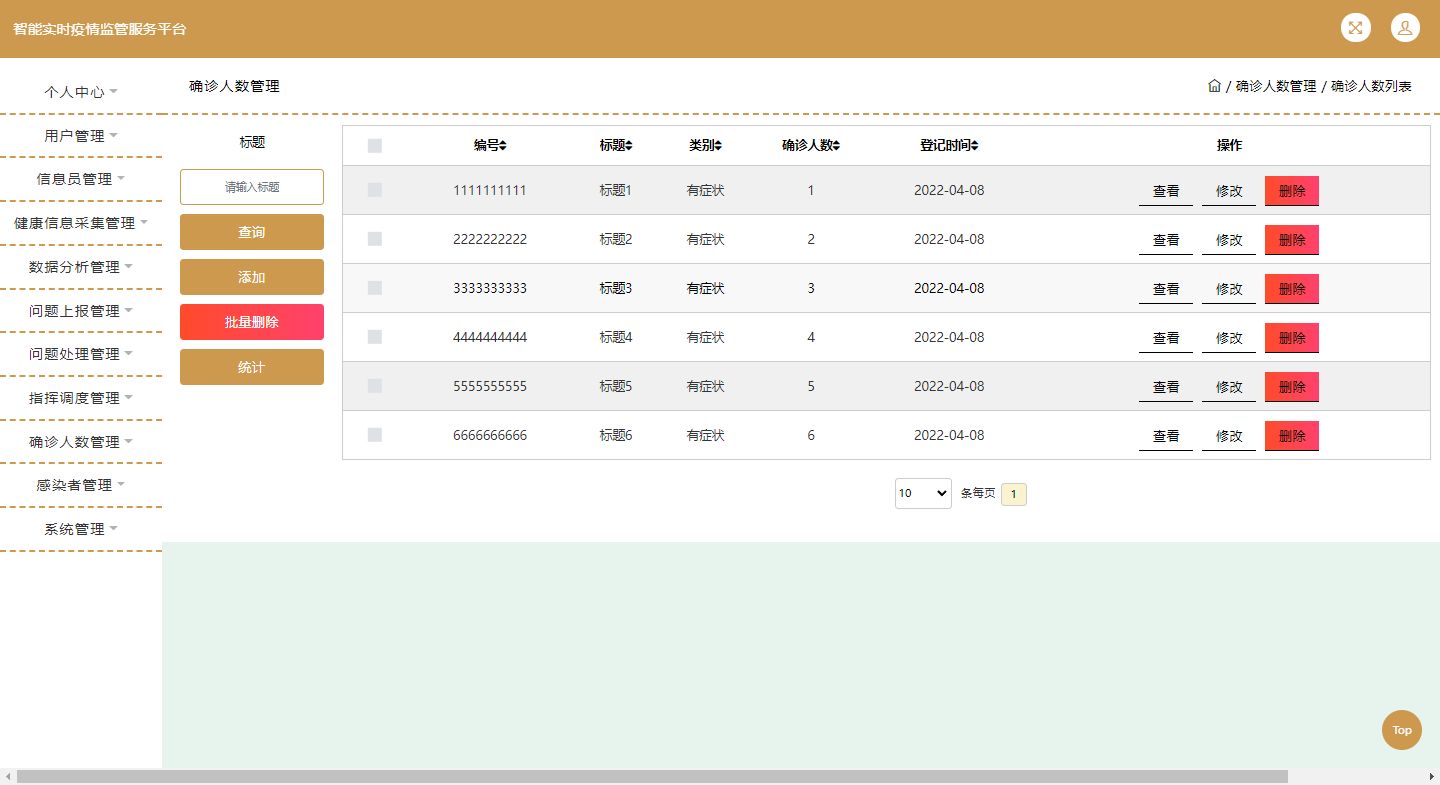Open 感染者管理 sidebar menu
Image resolution: width=1440 pixels, height=785 pixels.
coord(81,485)
